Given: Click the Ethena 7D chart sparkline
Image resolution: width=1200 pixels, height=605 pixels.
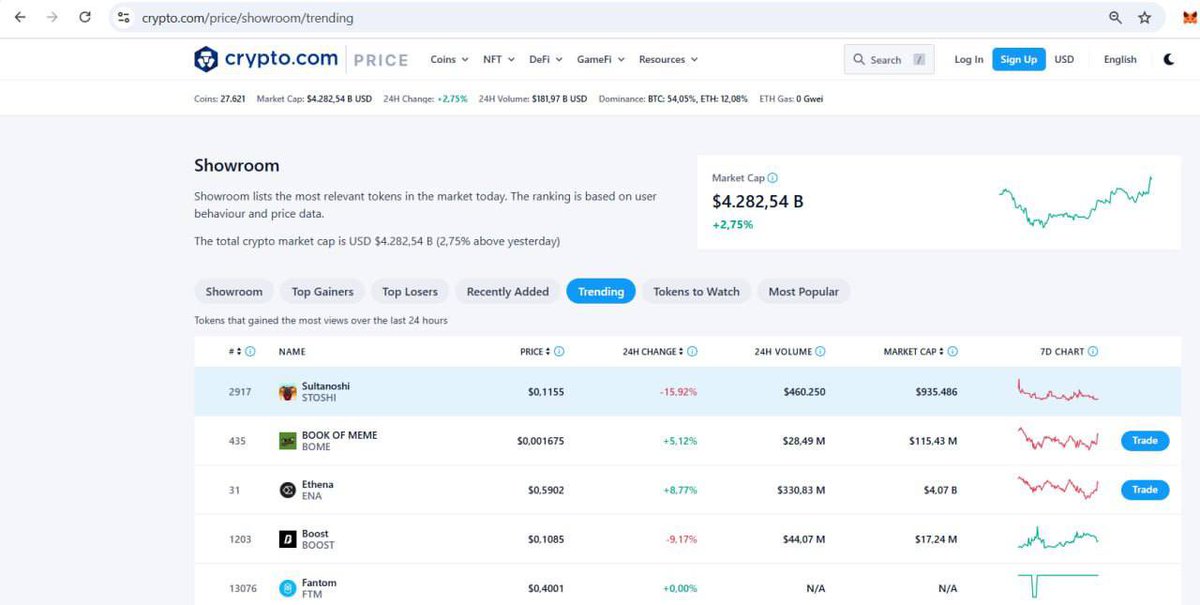Looking at the screenshot, I should pyautogui.click(x=1058, y=488).
